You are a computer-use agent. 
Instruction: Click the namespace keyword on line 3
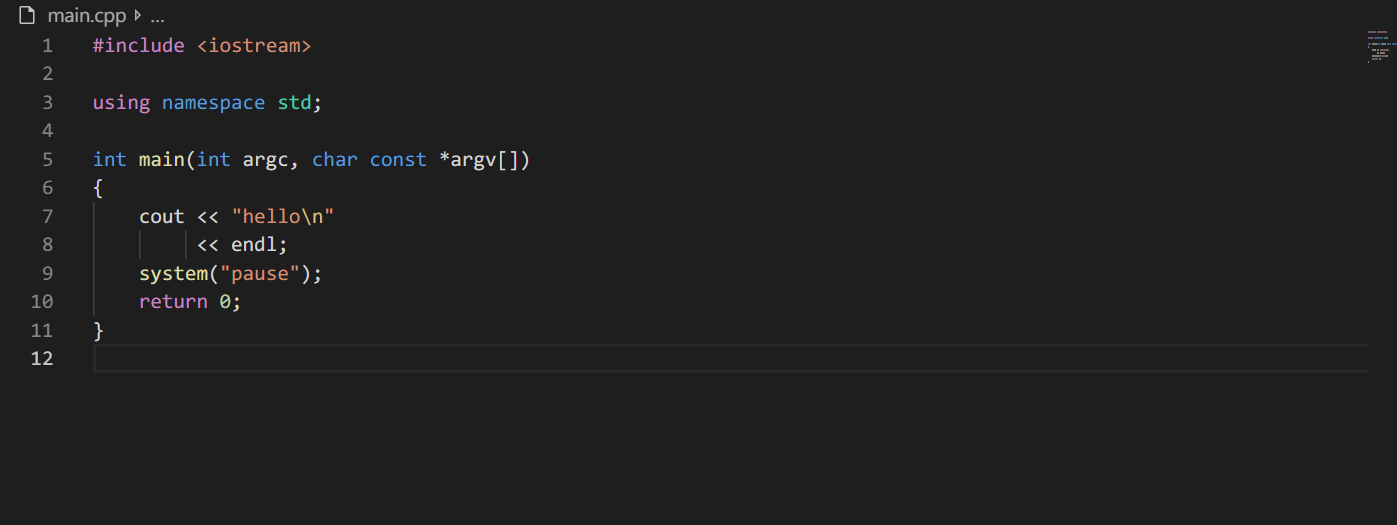click(x=213, y=103)
